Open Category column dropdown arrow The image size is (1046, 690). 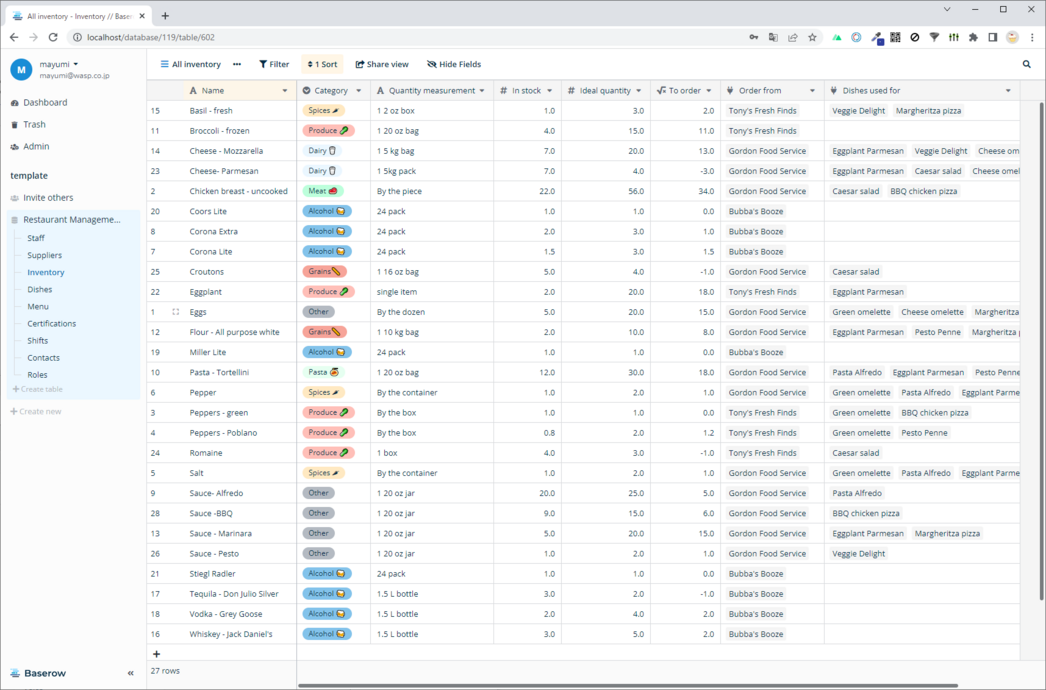[358, 91]
